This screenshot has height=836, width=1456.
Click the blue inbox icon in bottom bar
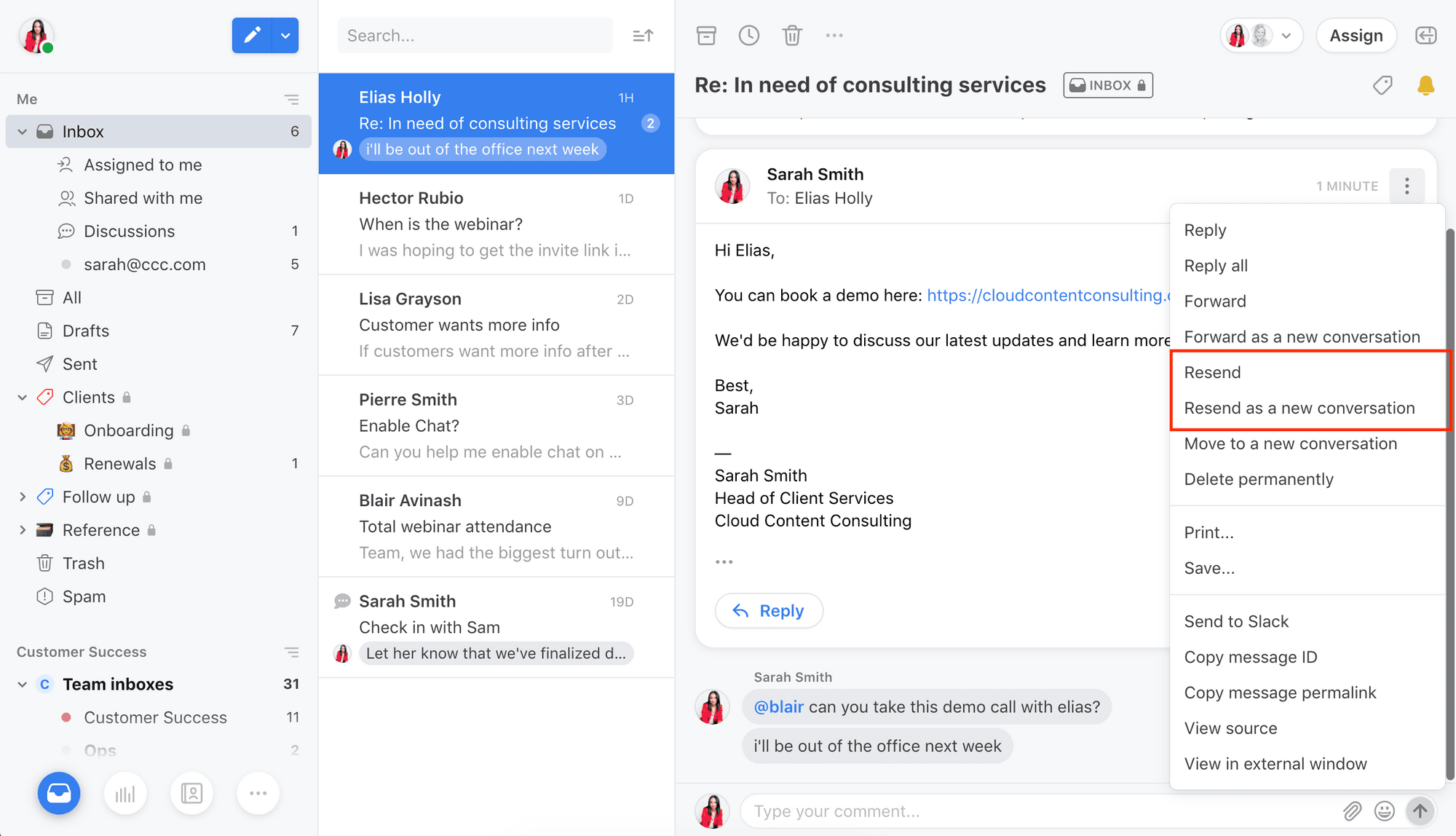click(x=59, y=793)
